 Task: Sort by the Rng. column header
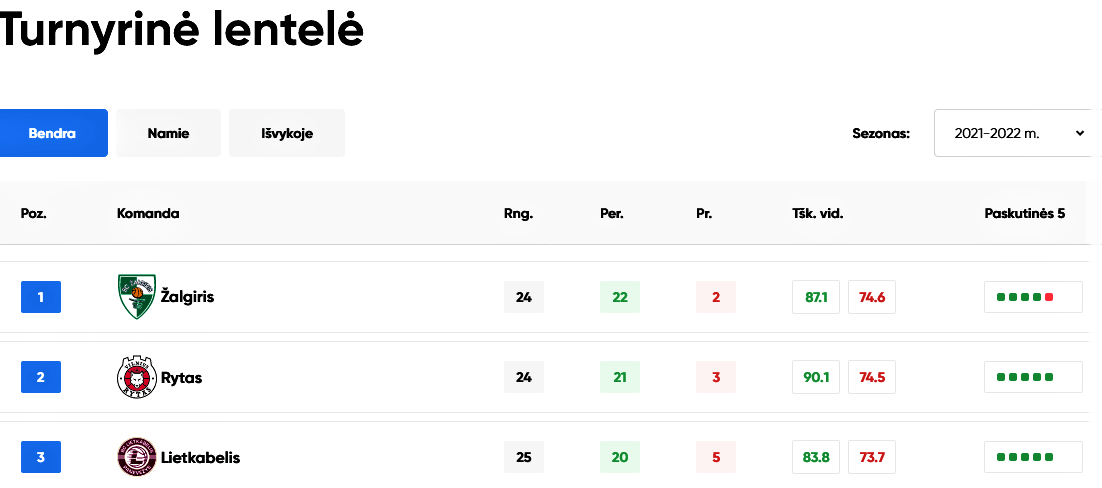point(519,214)
